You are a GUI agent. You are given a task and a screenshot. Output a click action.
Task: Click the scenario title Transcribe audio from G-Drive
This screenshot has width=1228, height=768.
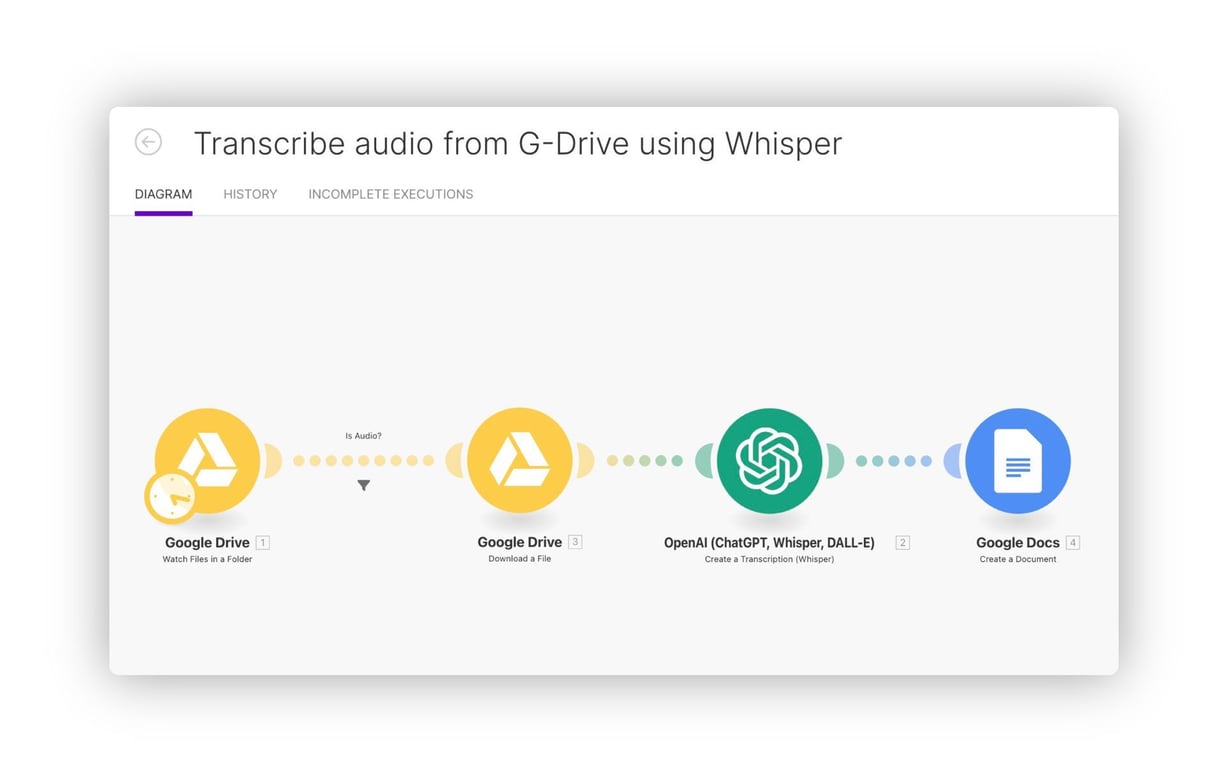click(x=518, y=143)
